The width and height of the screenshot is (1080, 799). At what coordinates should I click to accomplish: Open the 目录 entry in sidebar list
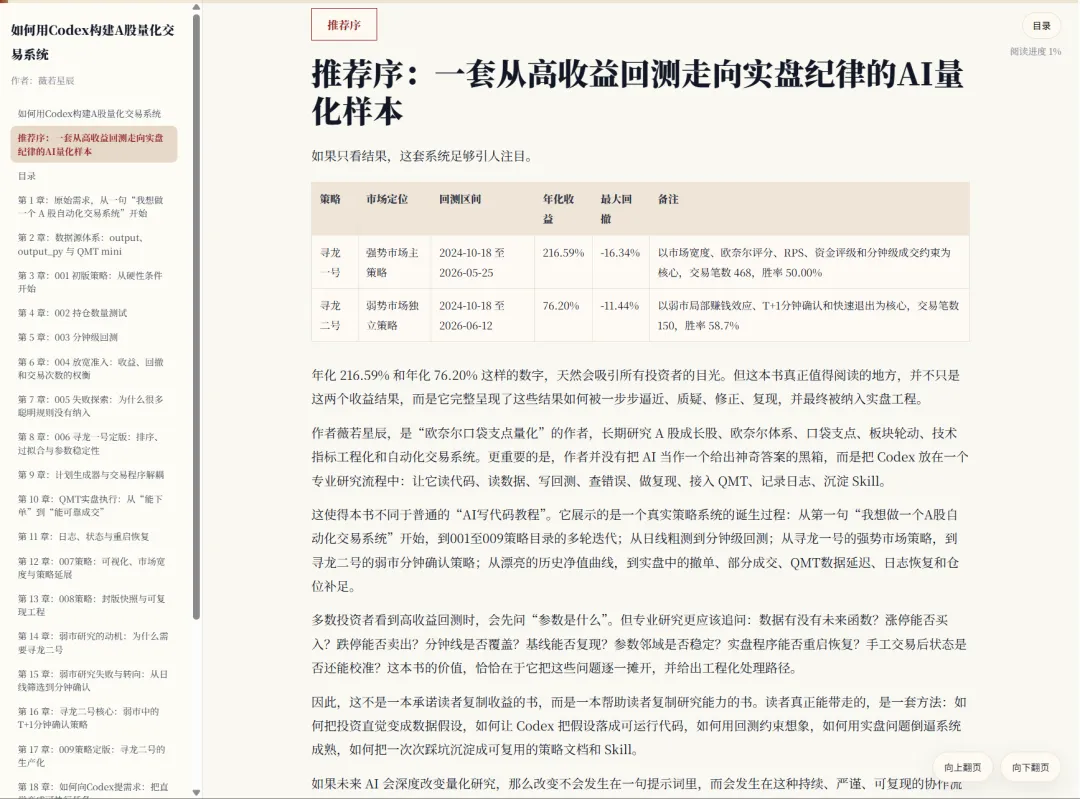27,176
